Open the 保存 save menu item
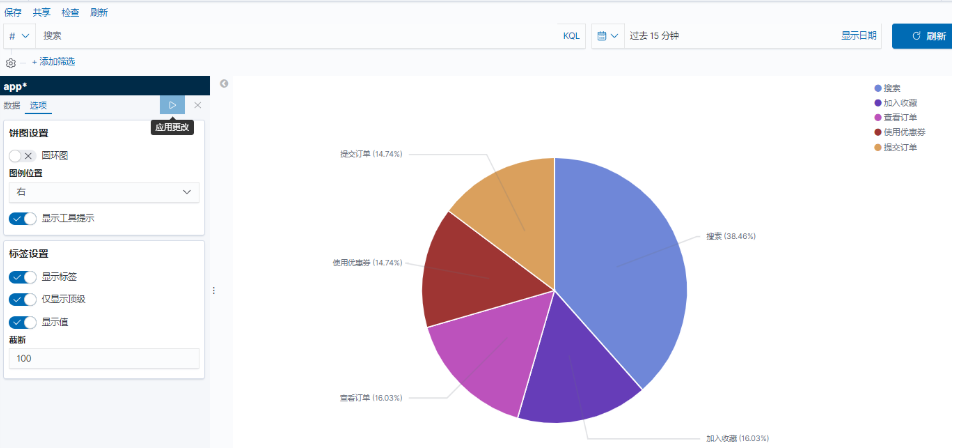This screenshot has height=448, width=958. pyautogui.click(x=13, y=12)
